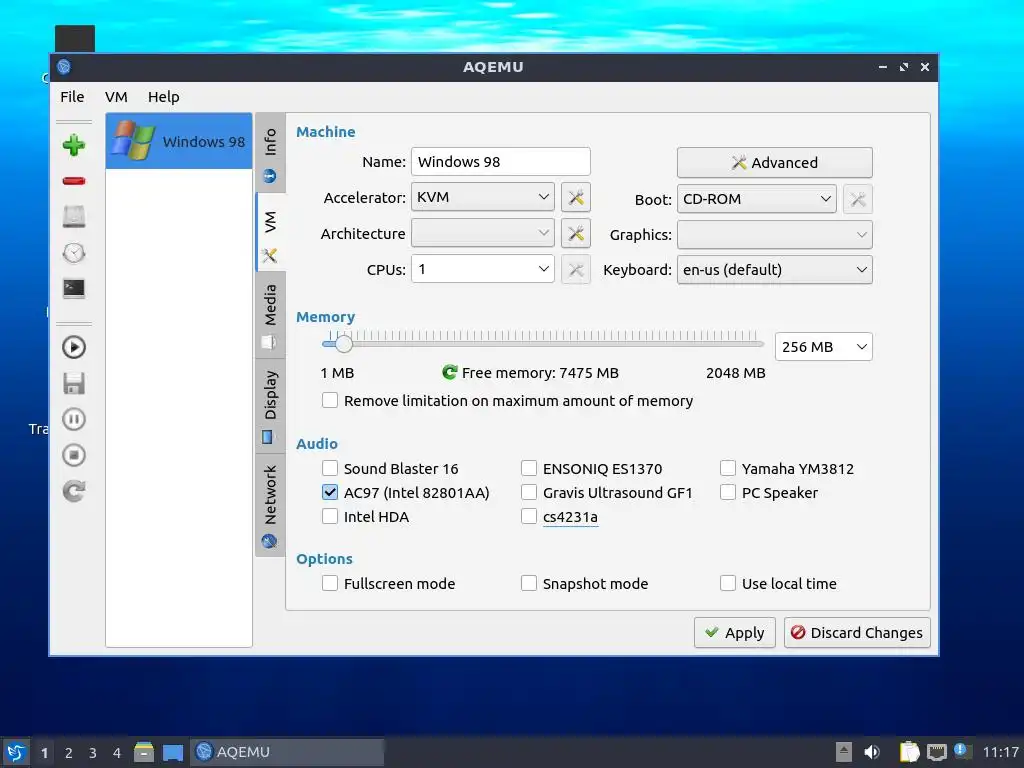Check Remove limitation on maximum memory
1024x768 pixels.
click(330, 400)
